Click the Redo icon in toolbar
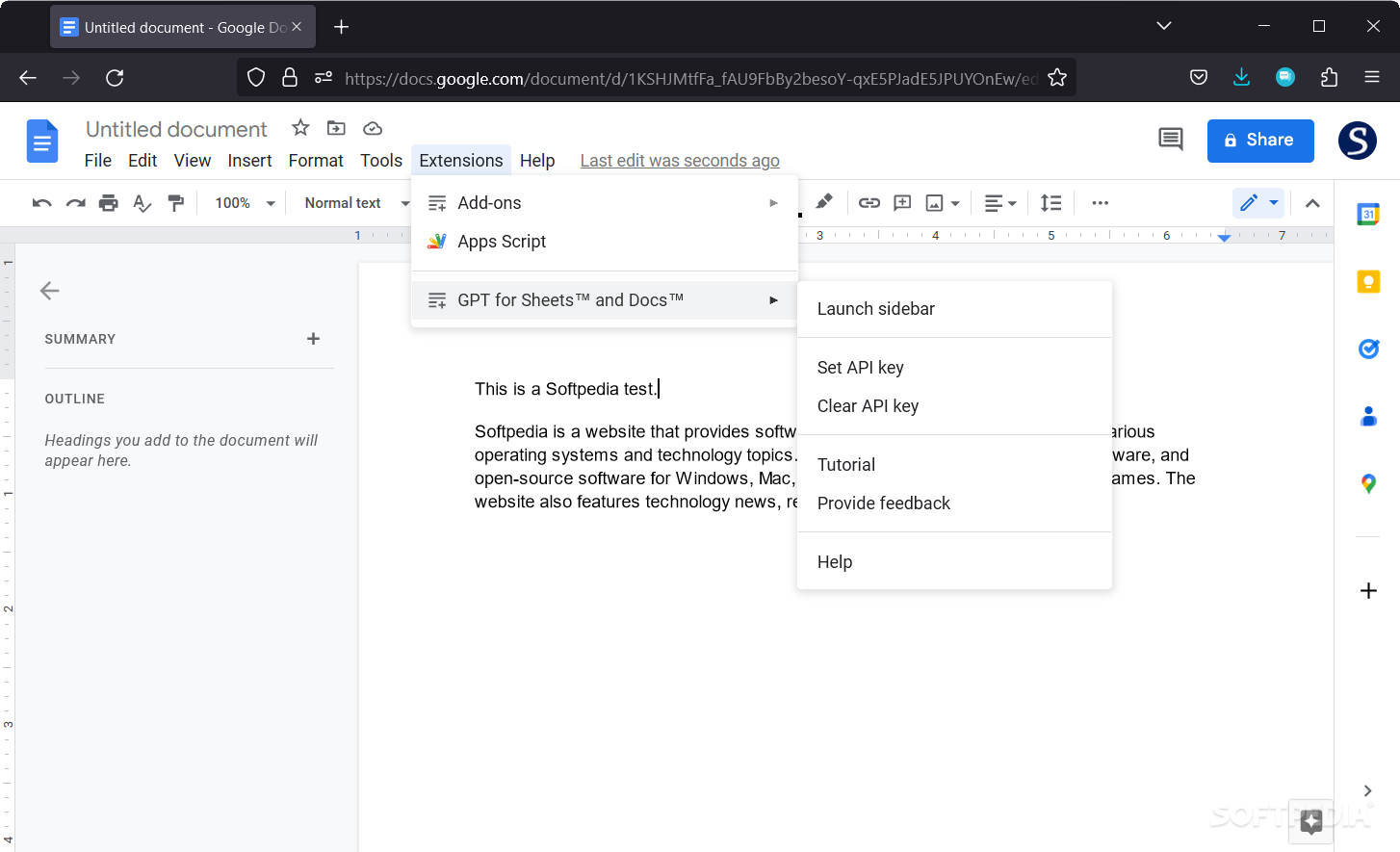Image resolution: width=1400 pixels, height=852 pixels. (75, 203)
